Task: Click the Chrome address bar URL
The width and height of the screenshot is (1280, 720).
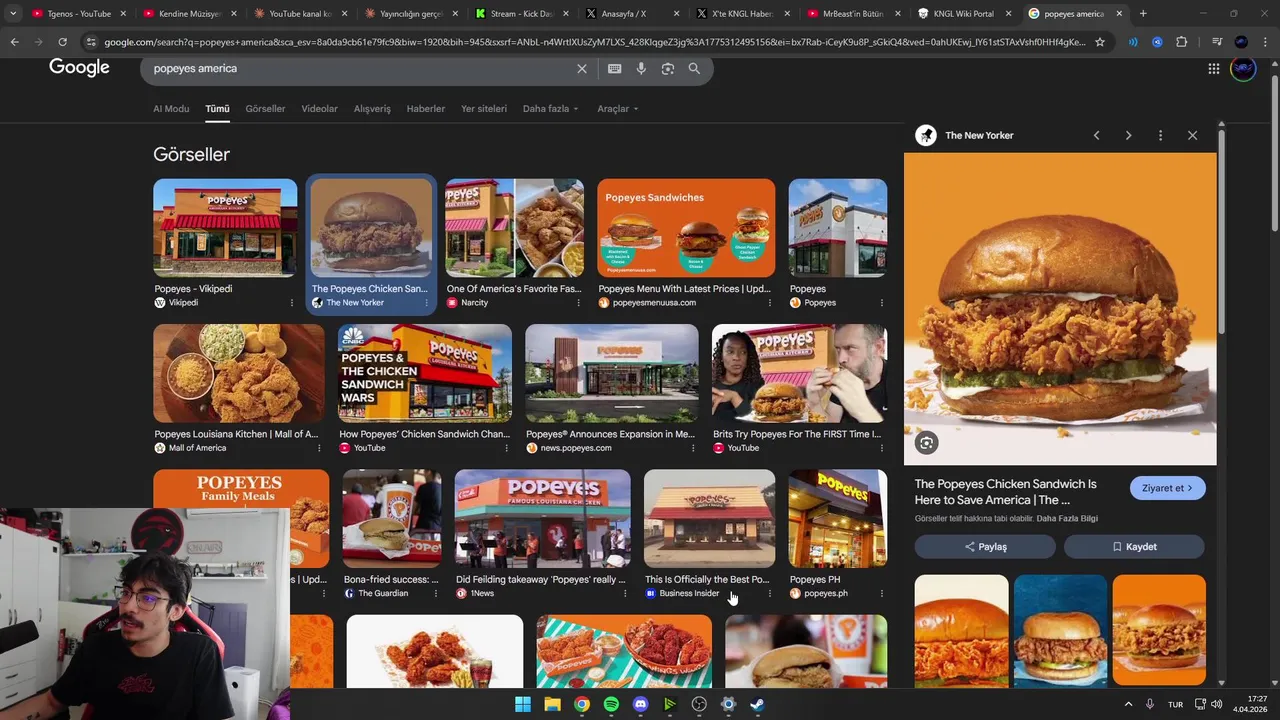Action: 594,42
